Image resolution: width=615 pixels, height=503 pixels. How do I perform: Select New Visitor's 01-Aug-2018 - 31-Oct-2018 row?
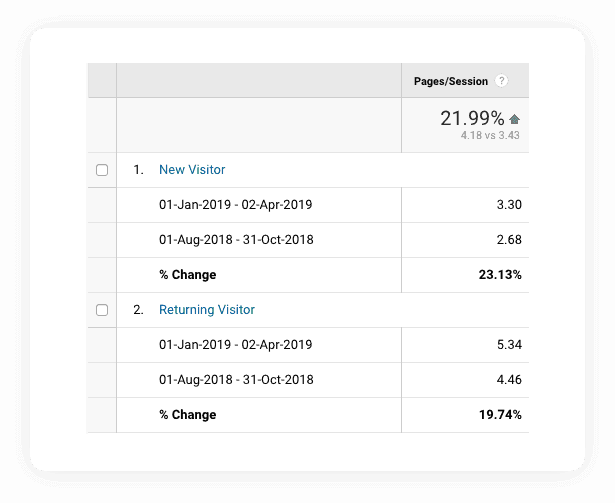tap(236, 240)
